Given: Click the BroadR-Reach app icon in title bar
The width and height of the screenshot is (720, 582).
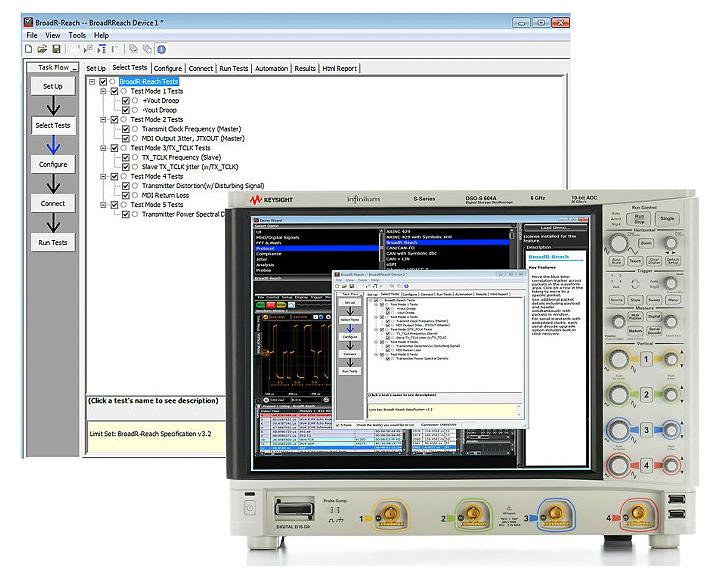Looking at the screenshot, I should [28, 22].
